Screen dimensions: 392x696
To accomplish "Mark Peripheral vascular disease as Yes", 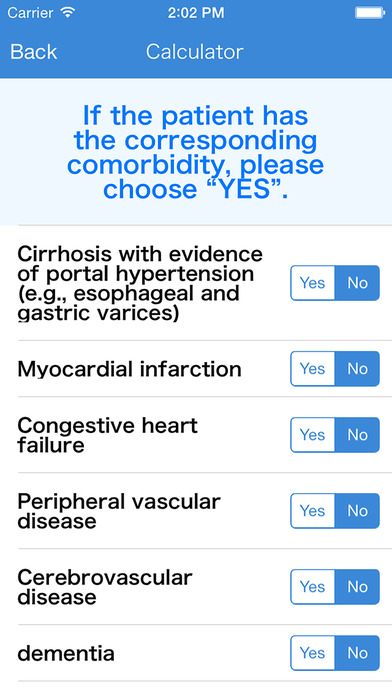I will click(313, 511).
